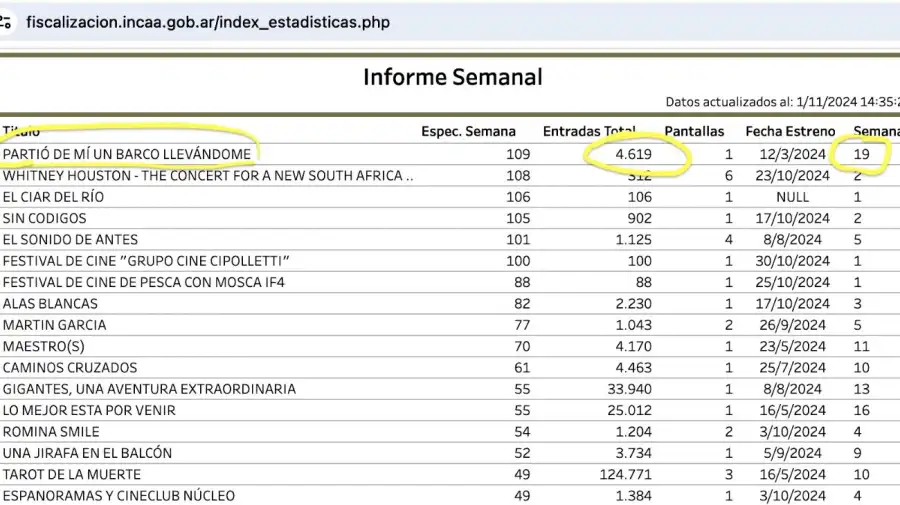Click the 1.043 total entries value
900x505 pixels.
click(x=634, y=325)
